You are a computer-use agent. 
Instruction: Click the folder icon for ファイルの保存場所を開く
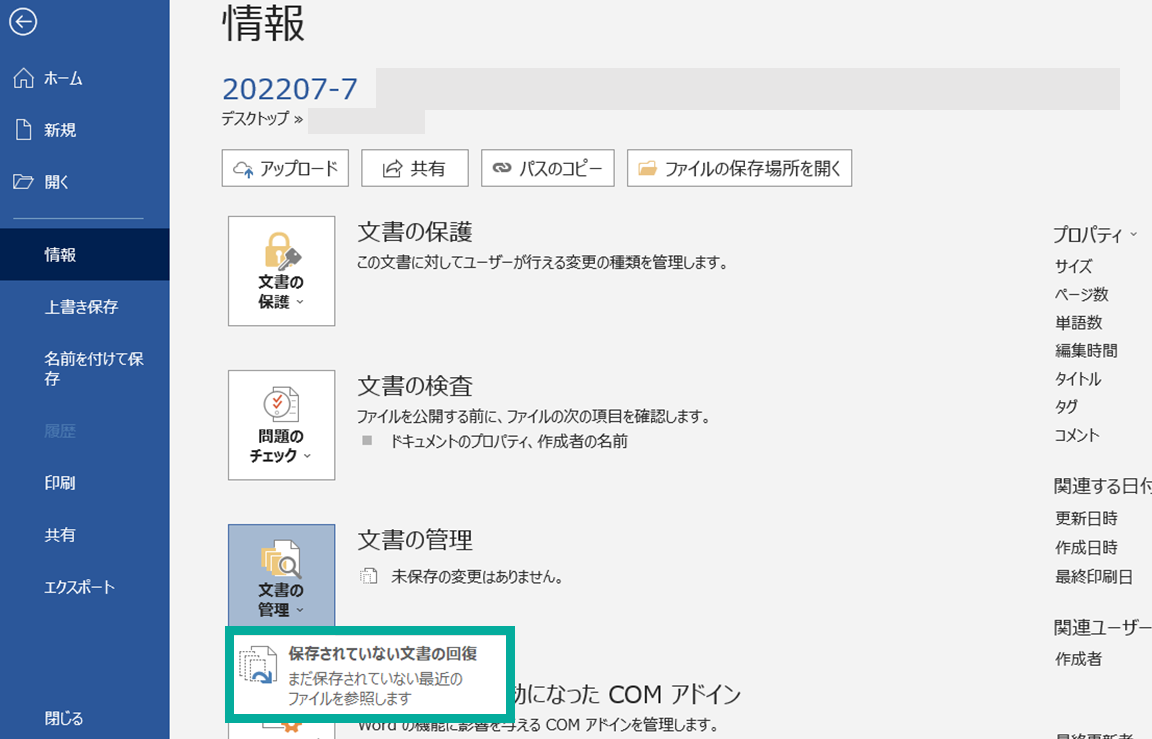tap(648, 168)
